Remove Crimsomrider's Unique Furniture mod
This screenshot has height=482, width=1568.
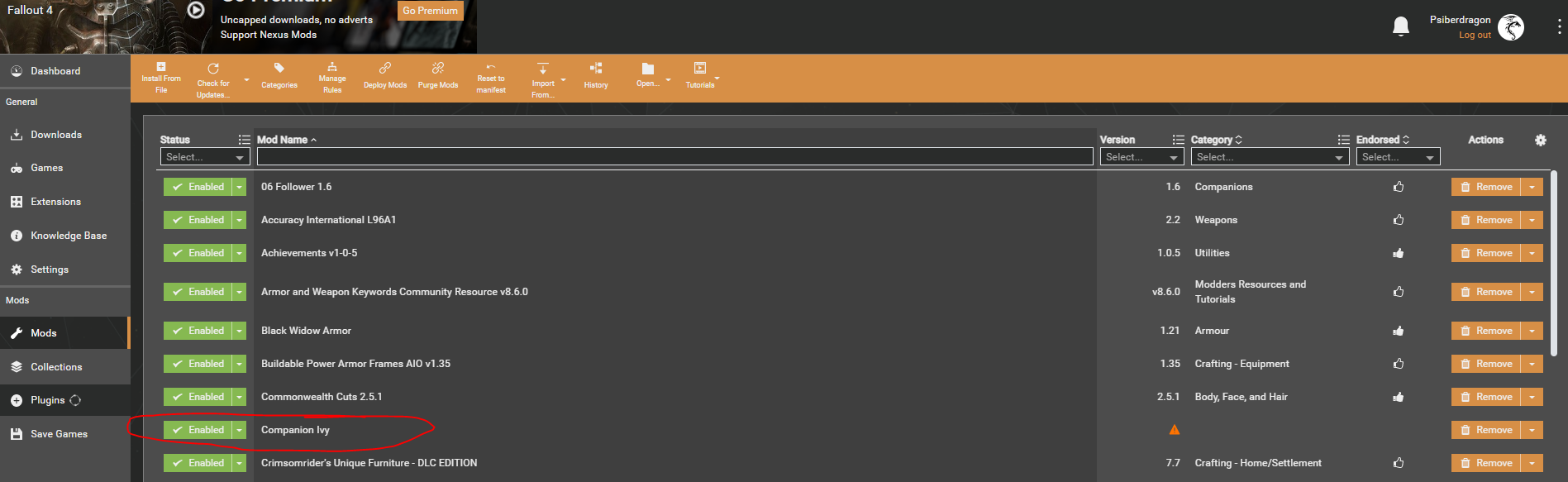(1486, 463)
